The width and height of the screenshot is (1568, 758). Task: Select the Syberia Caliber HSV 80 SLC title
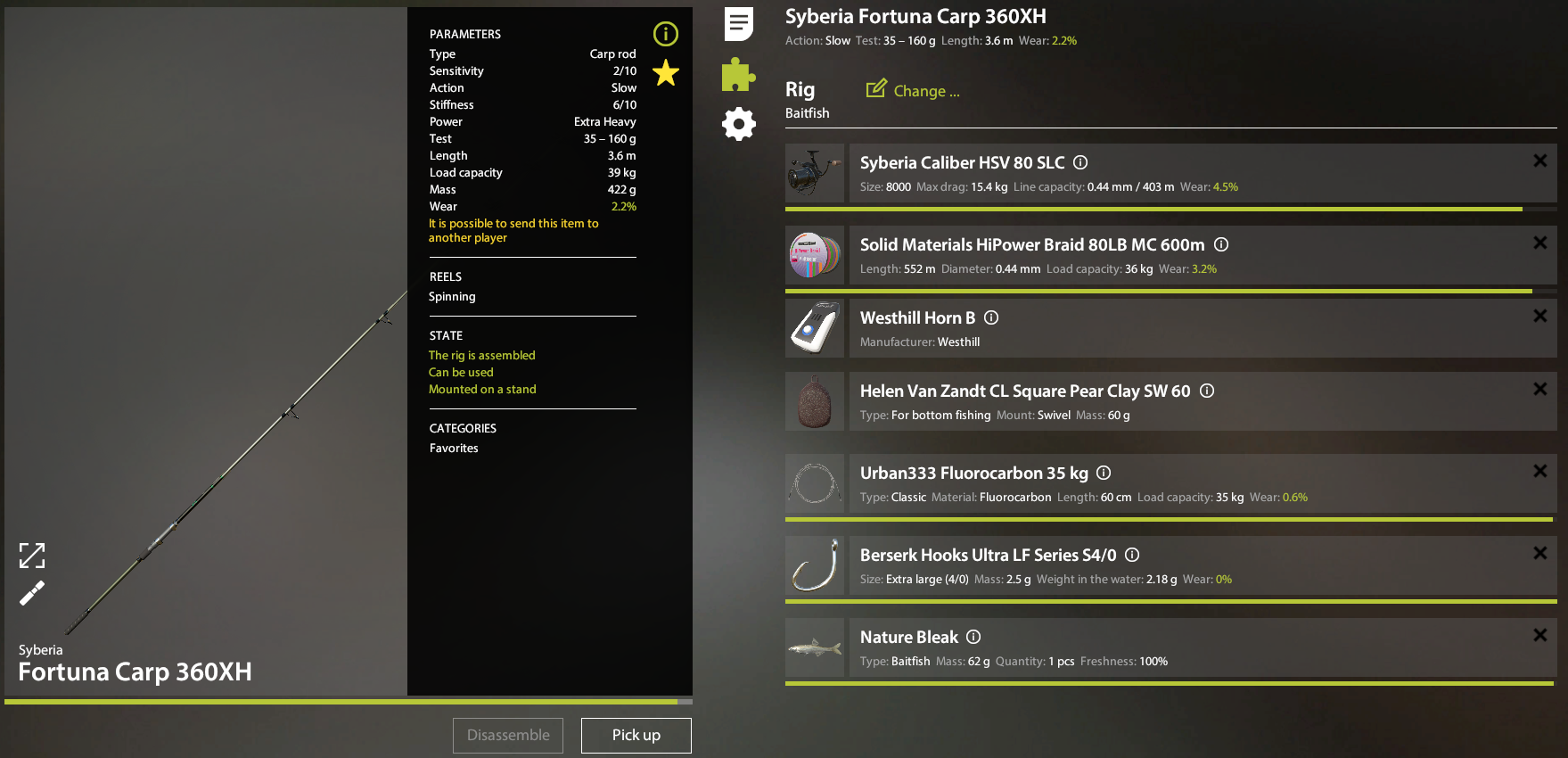(962, 162)
